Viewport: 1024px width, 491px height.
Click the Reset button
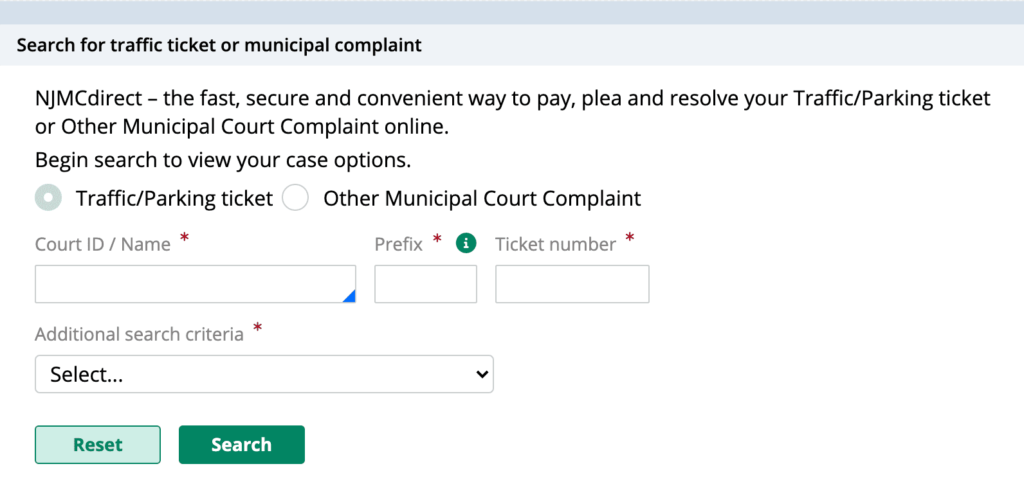pyautogui.click(x=97, y=445)
